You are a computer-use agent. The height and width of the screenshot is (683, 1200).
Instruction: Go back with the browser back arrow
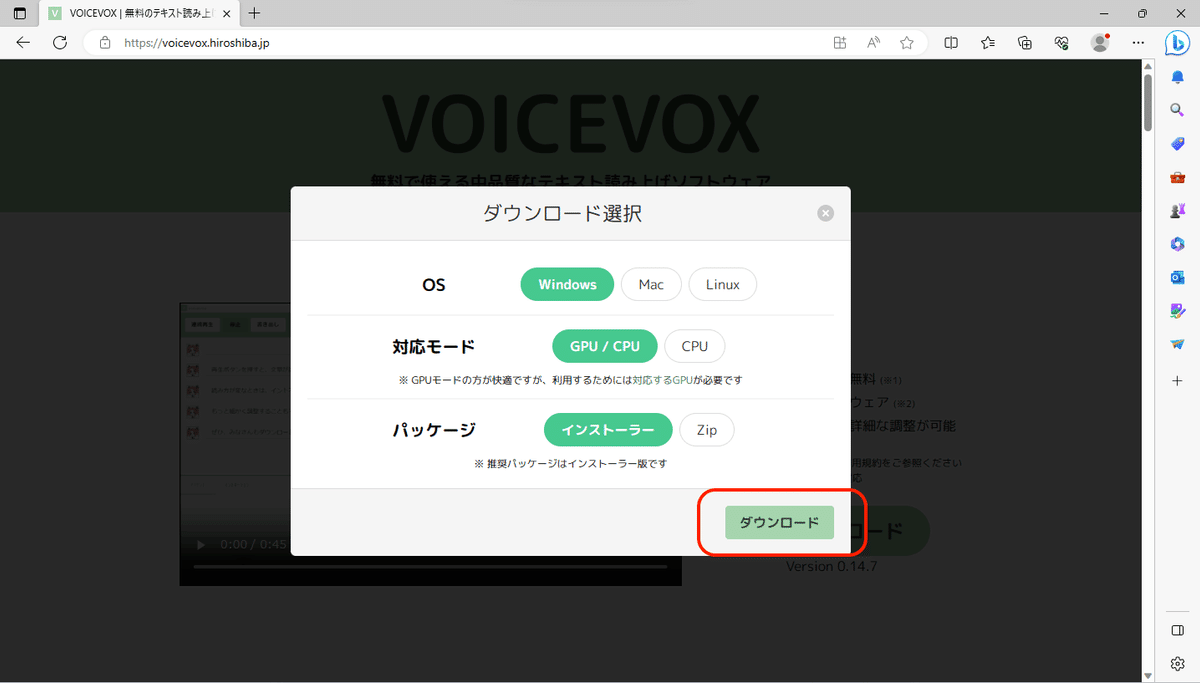click(23, 43)
